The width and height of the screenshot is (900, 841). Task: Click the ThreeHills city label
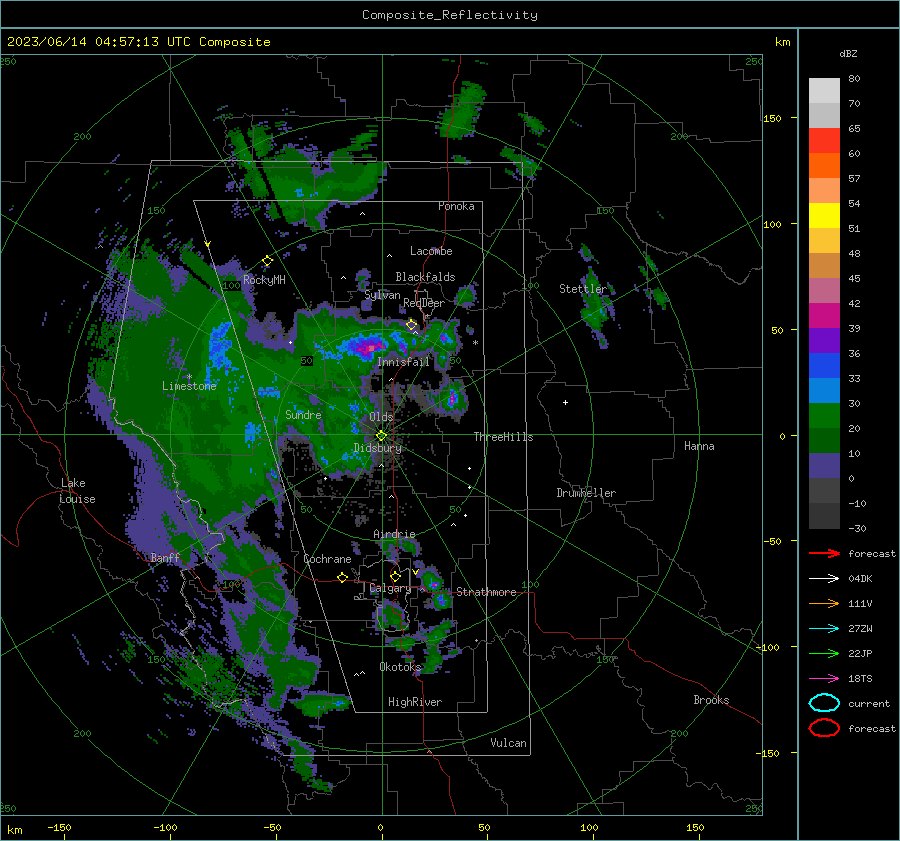click(503, 437)
